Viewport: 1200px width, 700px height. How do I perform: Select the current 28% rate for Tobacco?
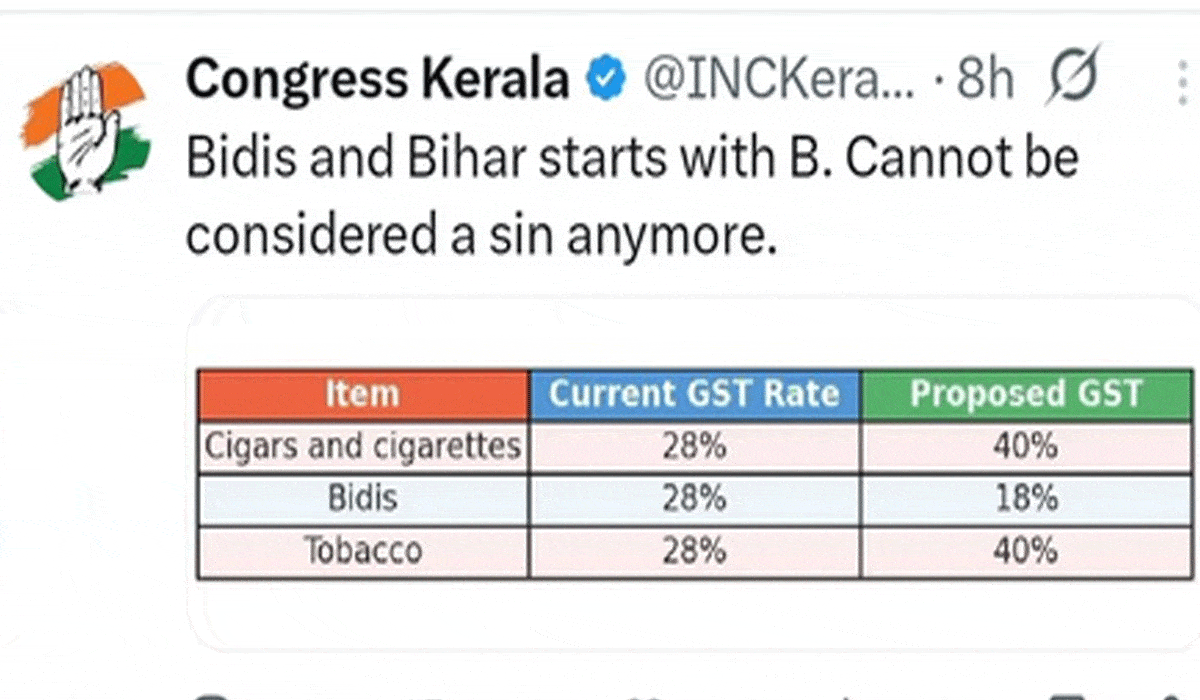(694, 551)
